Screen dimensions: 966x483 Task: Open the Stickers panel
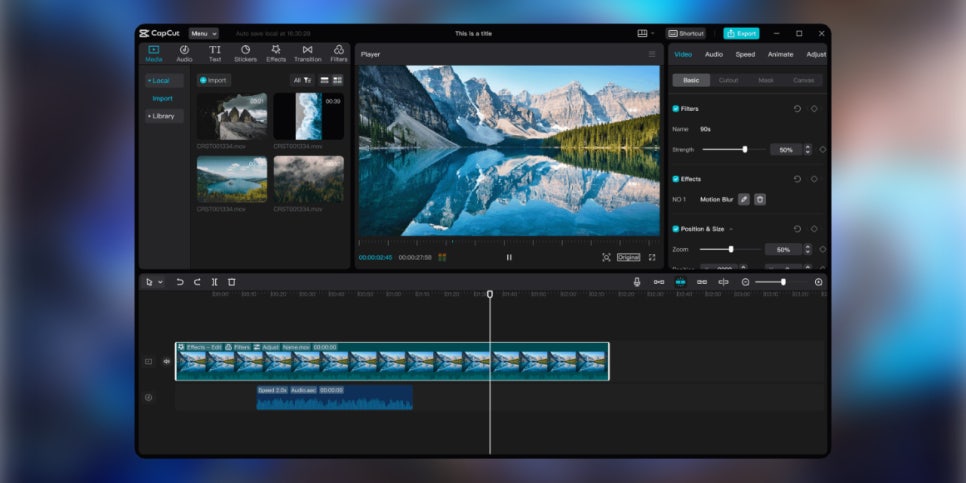click(245, 53)
